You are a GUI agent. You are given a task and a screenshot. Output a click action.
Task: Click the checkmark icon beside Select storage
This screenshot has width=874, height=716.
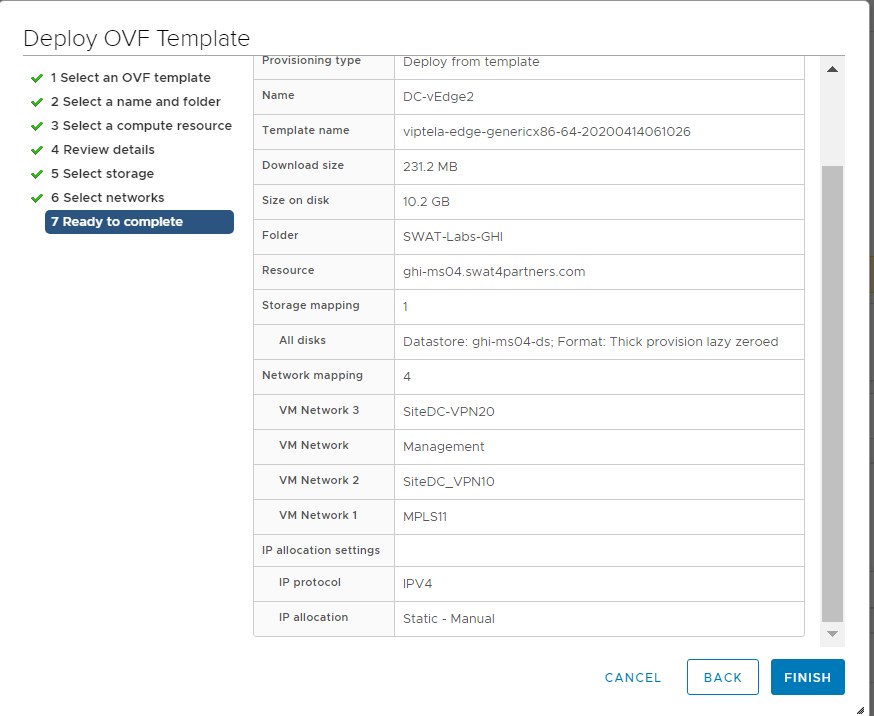tap(37, 174)
